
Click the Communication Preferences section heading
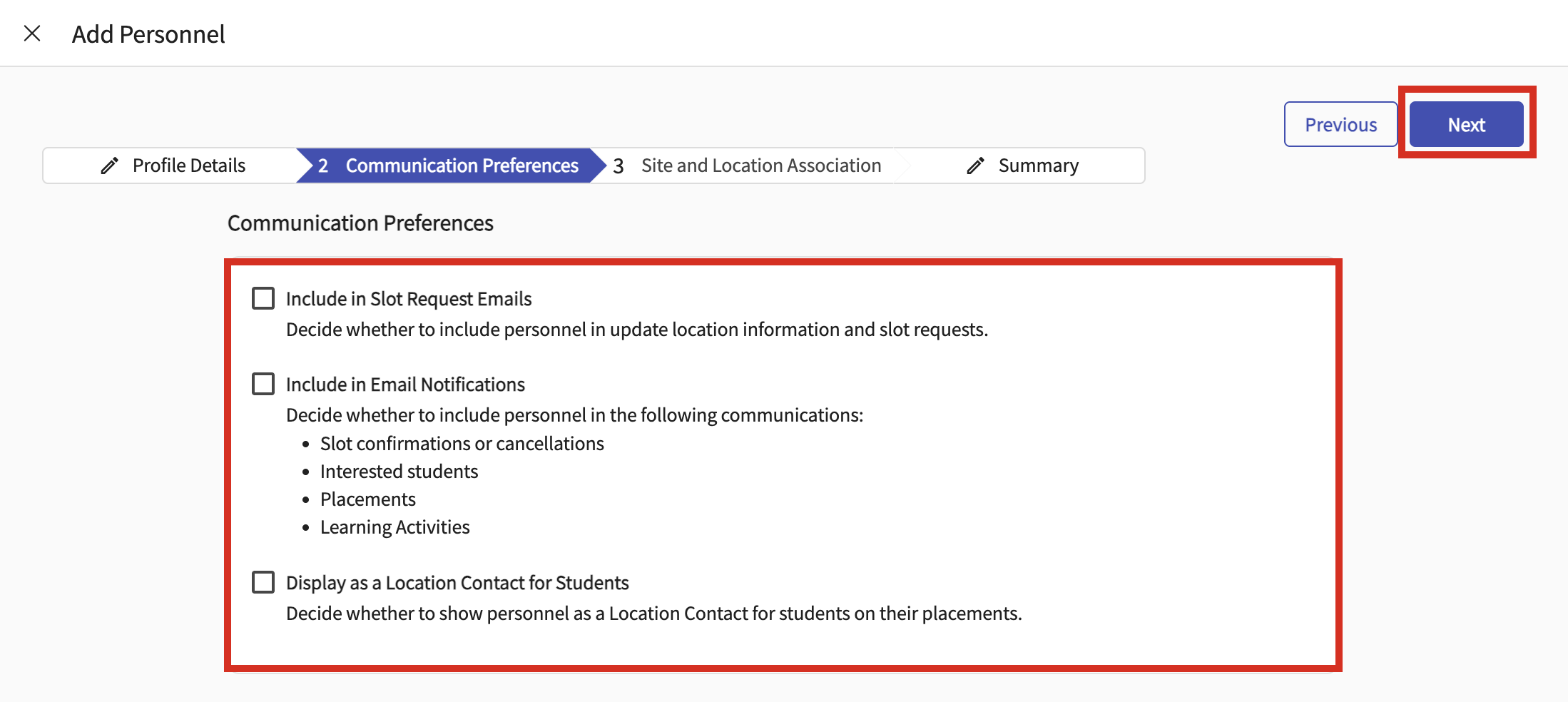(x=360, y=223)
